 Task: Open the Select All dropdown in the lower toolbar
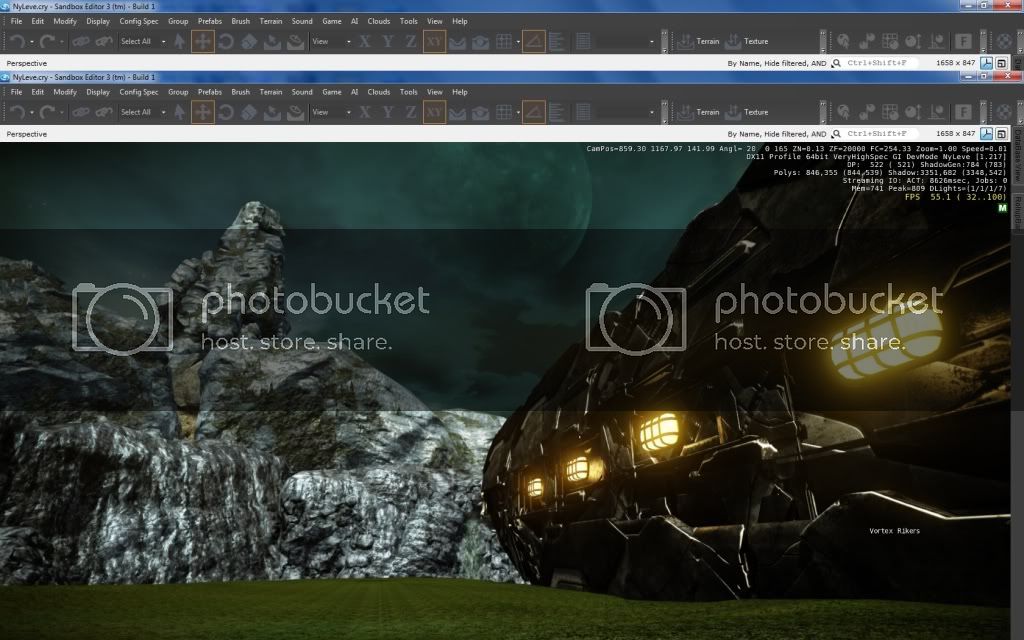click(x=142, y=112)
